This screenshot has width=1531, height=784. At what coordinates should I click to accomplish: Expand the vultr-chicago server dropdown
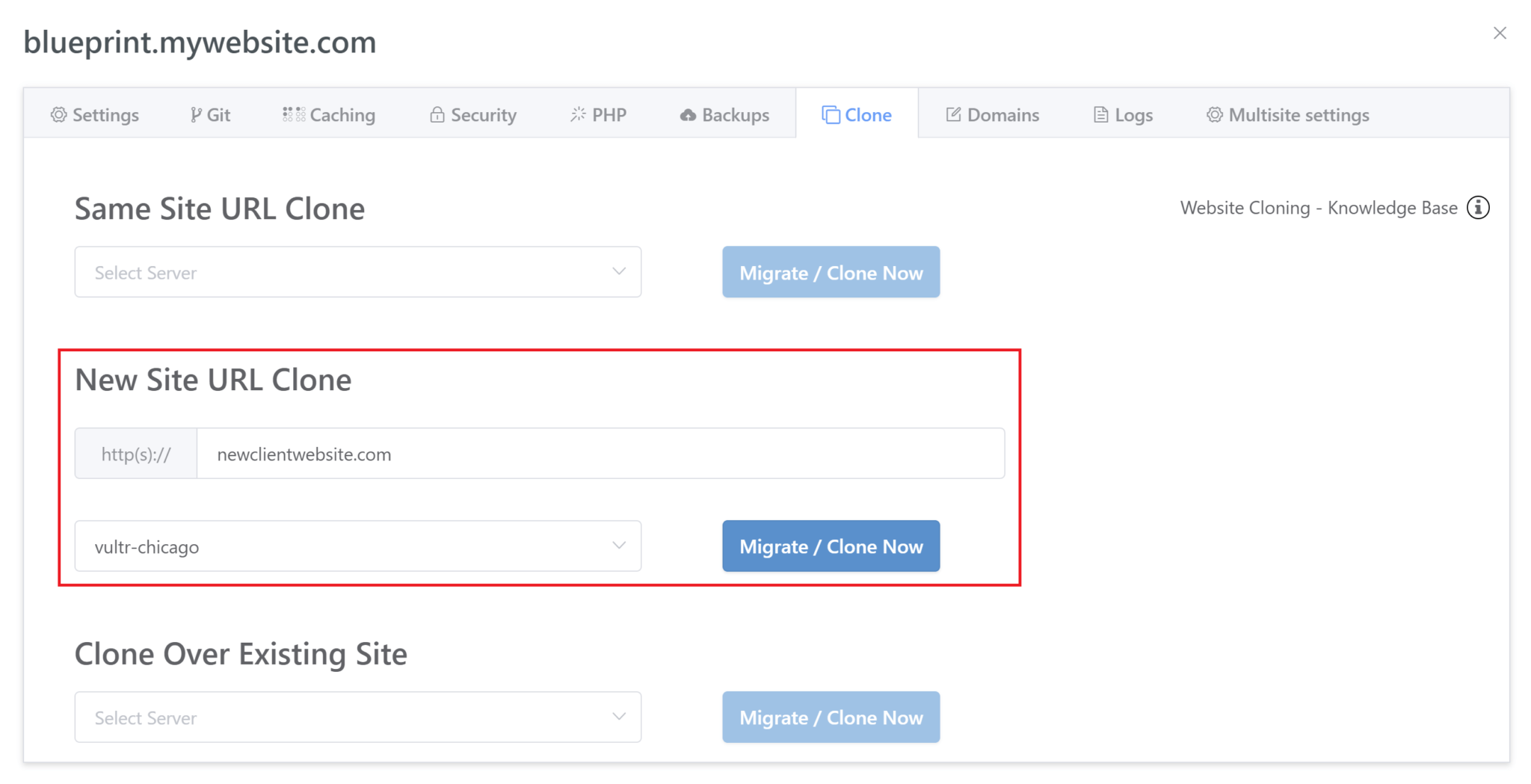tap(357, 546)
